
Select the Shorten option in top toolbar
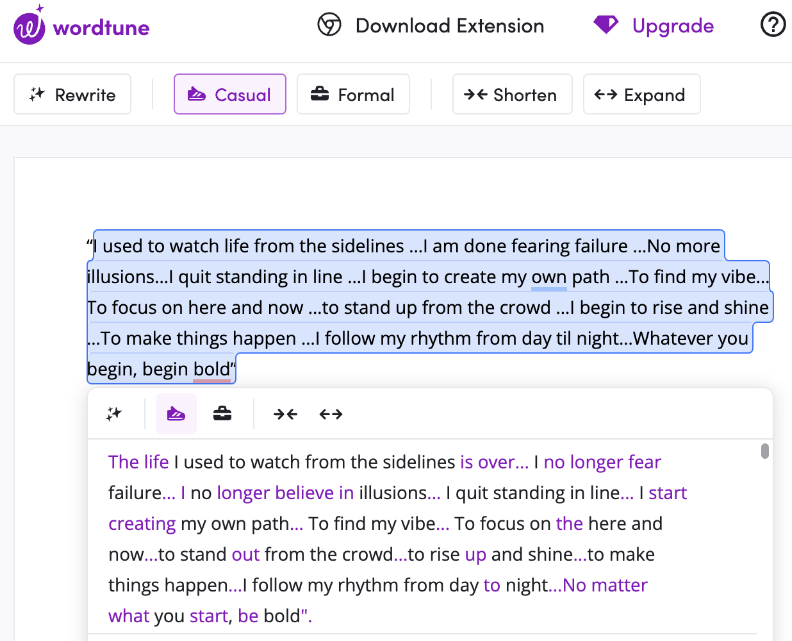(512, 95)
